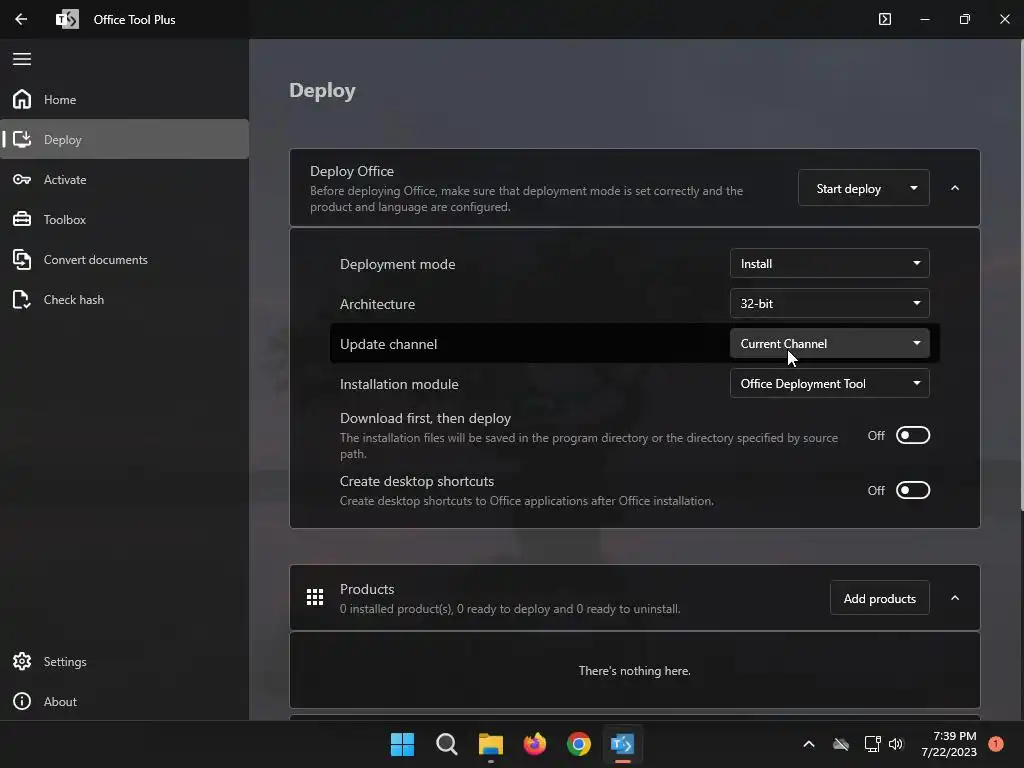Click the Office Tool Plus title text
The width and height of the screenshot is (1024, 768).
pyautogui.click(x=134, y=20)
